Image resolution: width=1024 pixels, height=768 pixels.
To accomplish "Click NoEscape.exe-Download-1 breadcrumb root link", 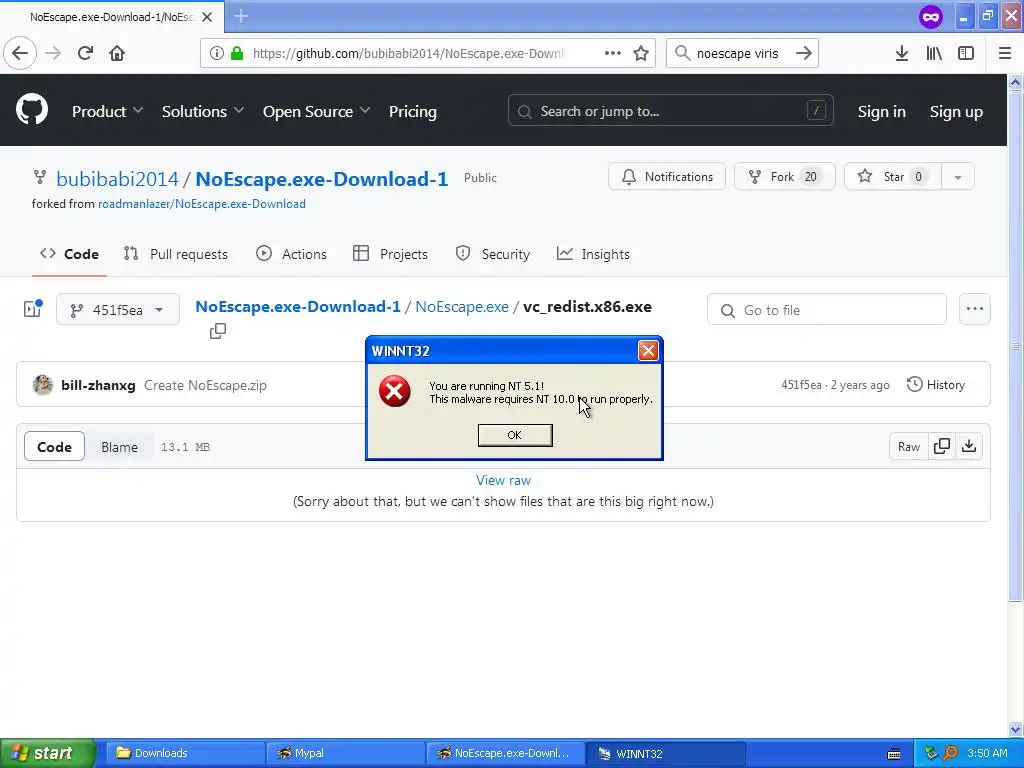I will click(x=298, y=306).
